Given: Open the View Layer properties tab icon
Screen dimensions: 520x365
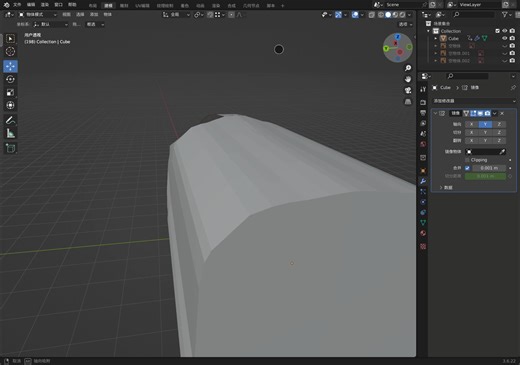Looking at the screenshot, I should coord(423,123).
